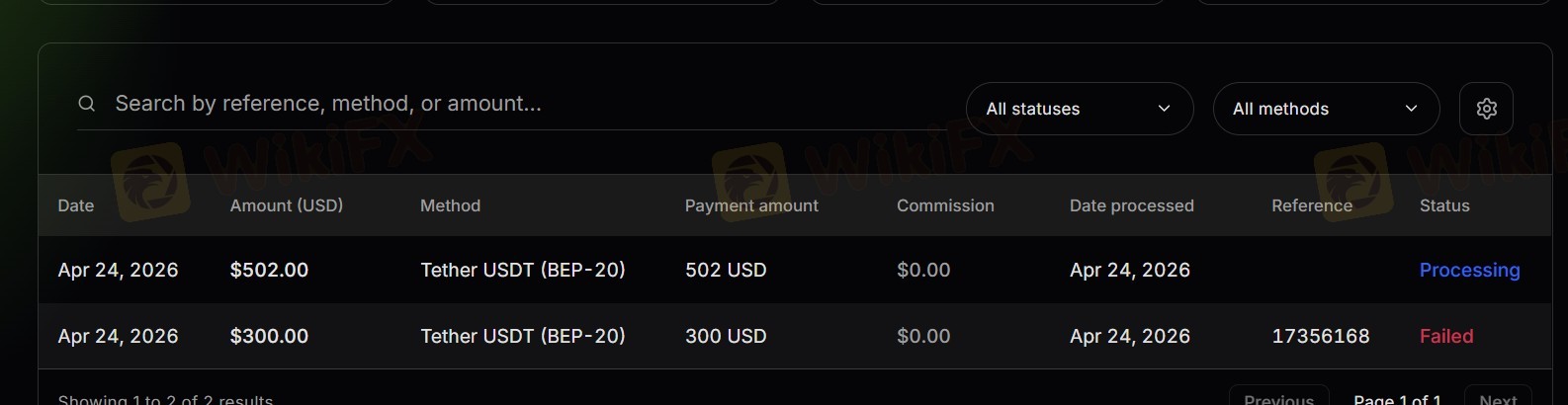
Task: Click the All statuses chevron arrow
Action: point(1164,109)
